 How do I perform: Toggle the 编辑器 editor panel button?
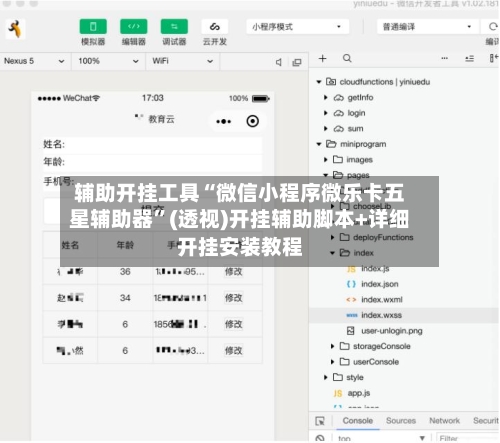pyautogui.click(x=134, y=27)
